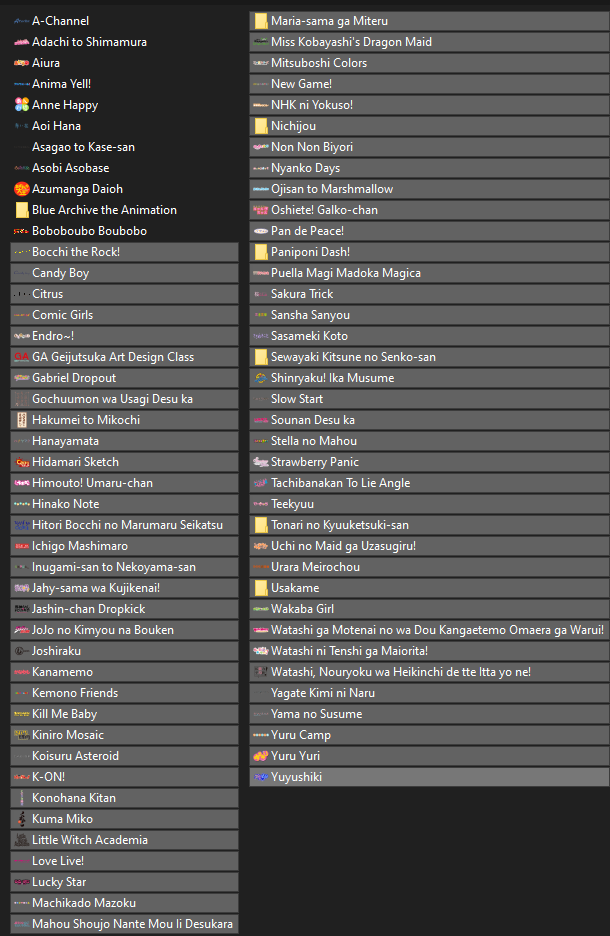Select the Lucky Star row
Viewport: 610px width, 936px height.
[x=124, y=882]
